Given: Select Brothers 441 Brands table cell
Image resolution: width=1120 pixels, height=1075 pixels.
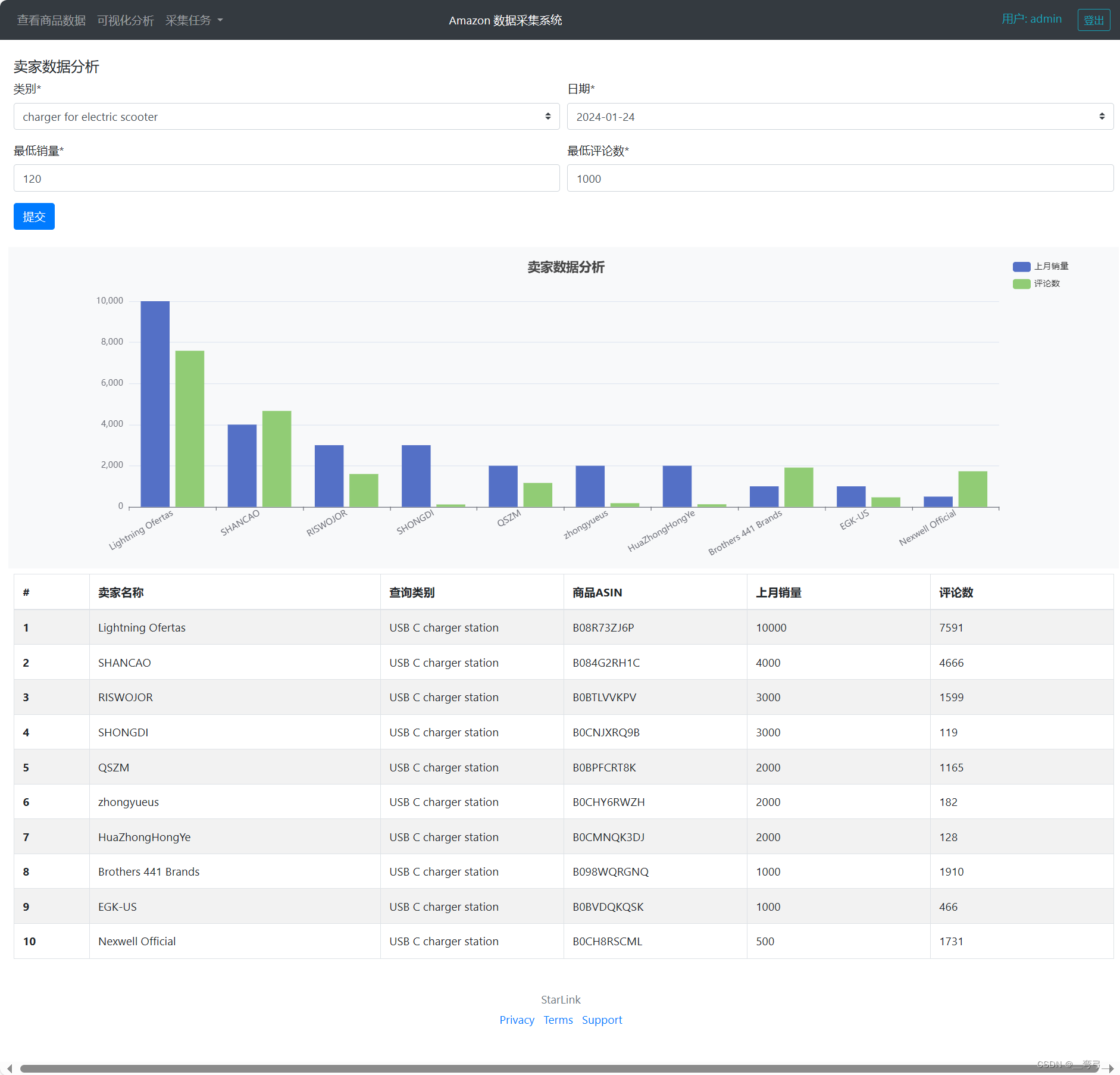Looking at the screenshot, I should (x=234, y=871).
